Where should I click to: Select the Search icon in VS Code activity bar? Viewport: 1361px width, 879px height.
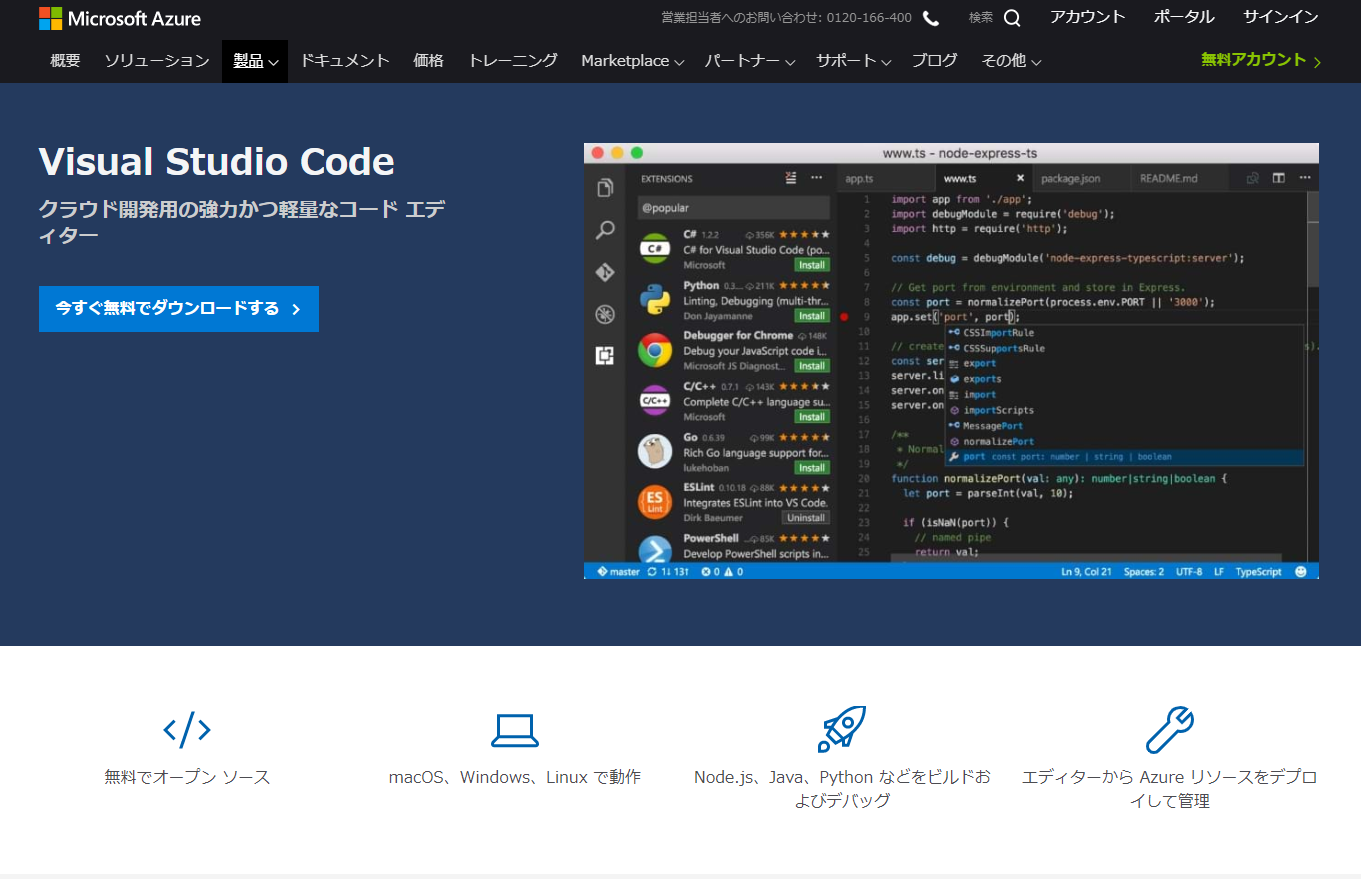coord(605,230)
